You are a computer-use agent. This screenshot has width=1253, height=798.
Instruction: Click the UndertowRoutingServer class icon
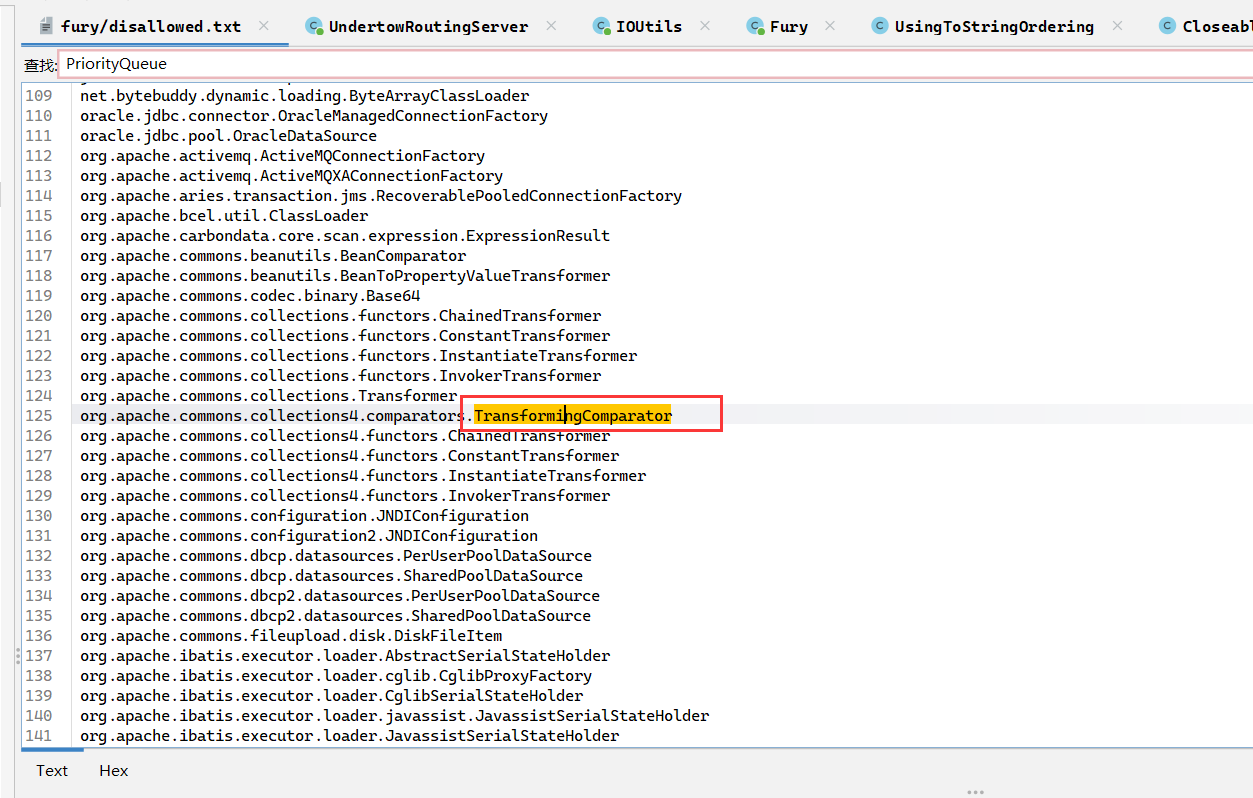pos(314,27)
